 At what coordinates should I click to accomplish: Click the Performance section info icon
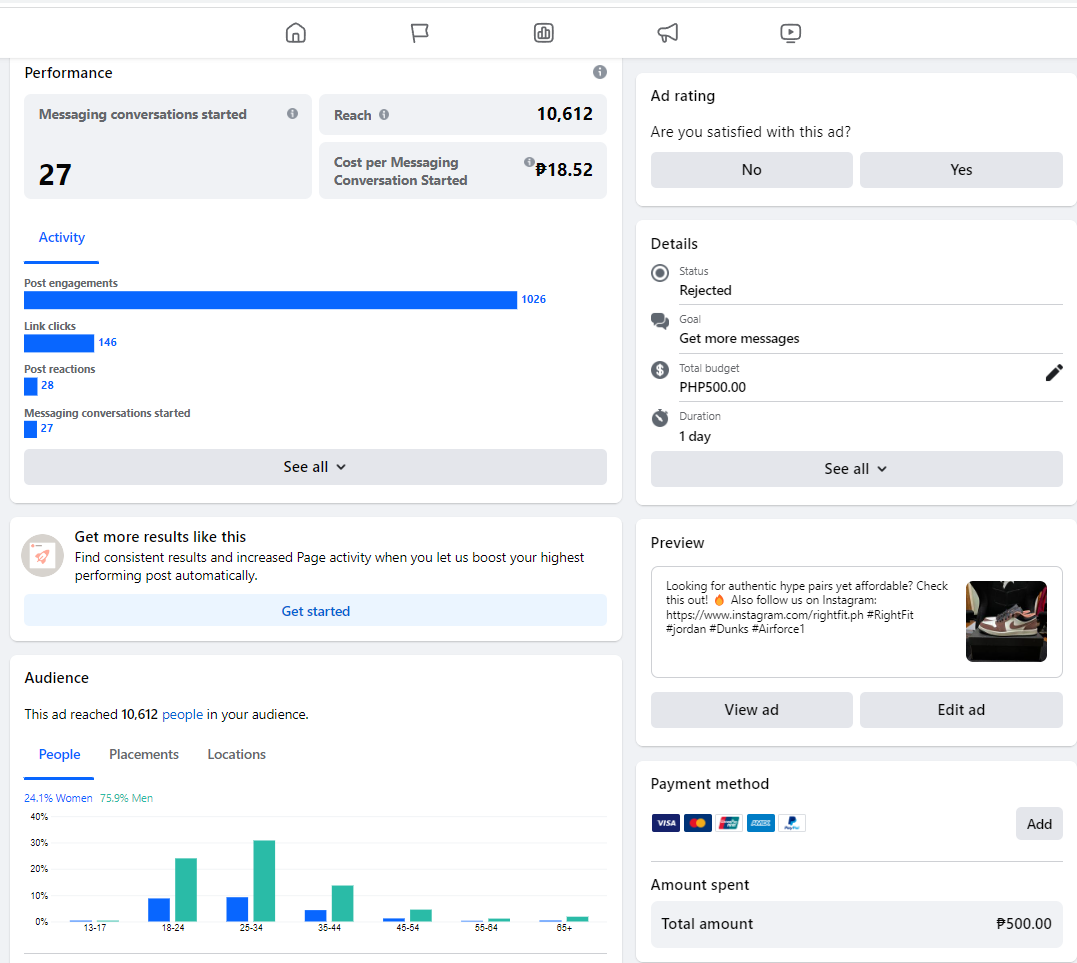point(600,72)
